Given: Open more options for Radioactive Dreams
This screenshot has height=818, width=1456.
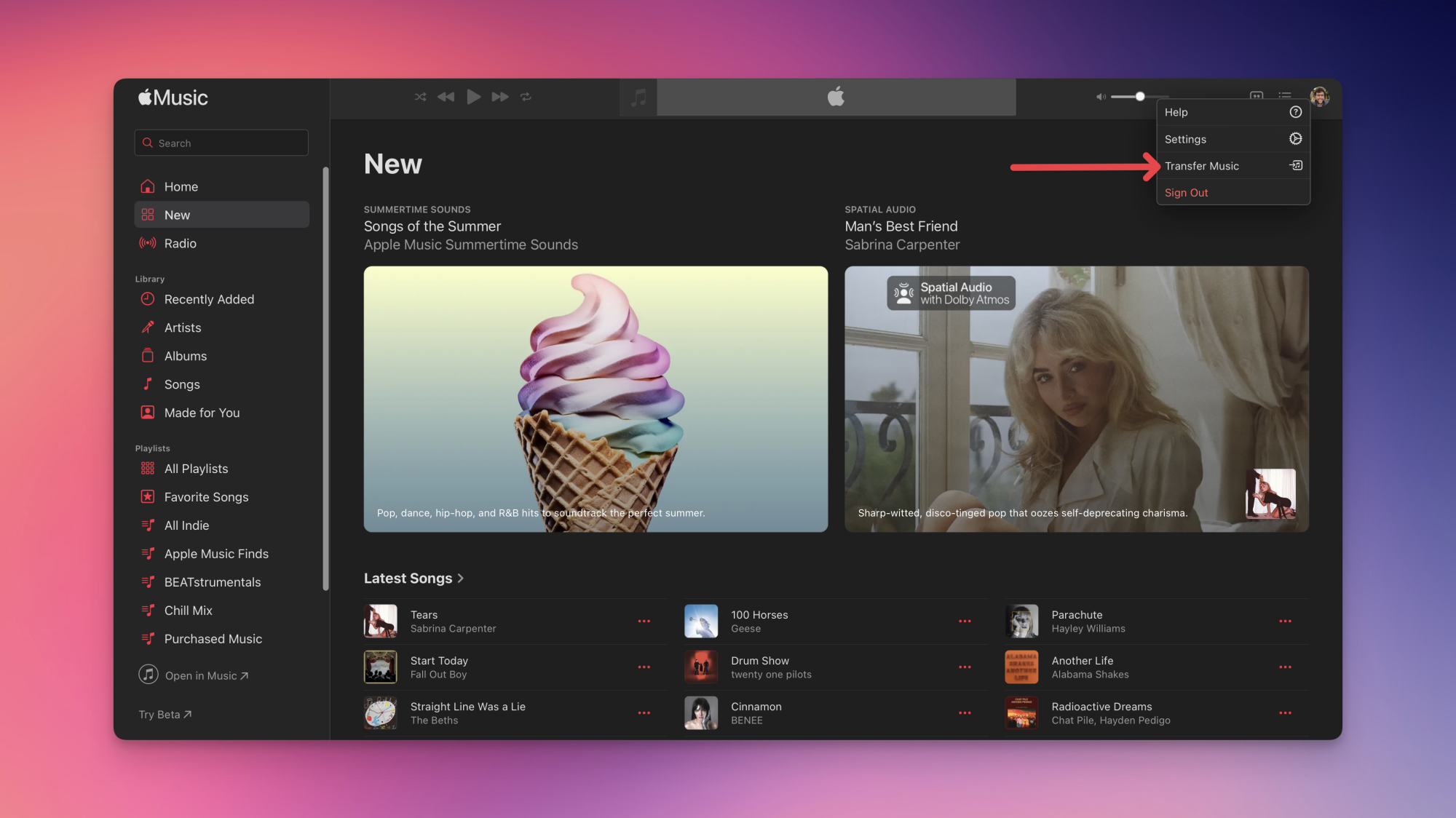Looking at the screenshot, I should [x=1285, y=713].
